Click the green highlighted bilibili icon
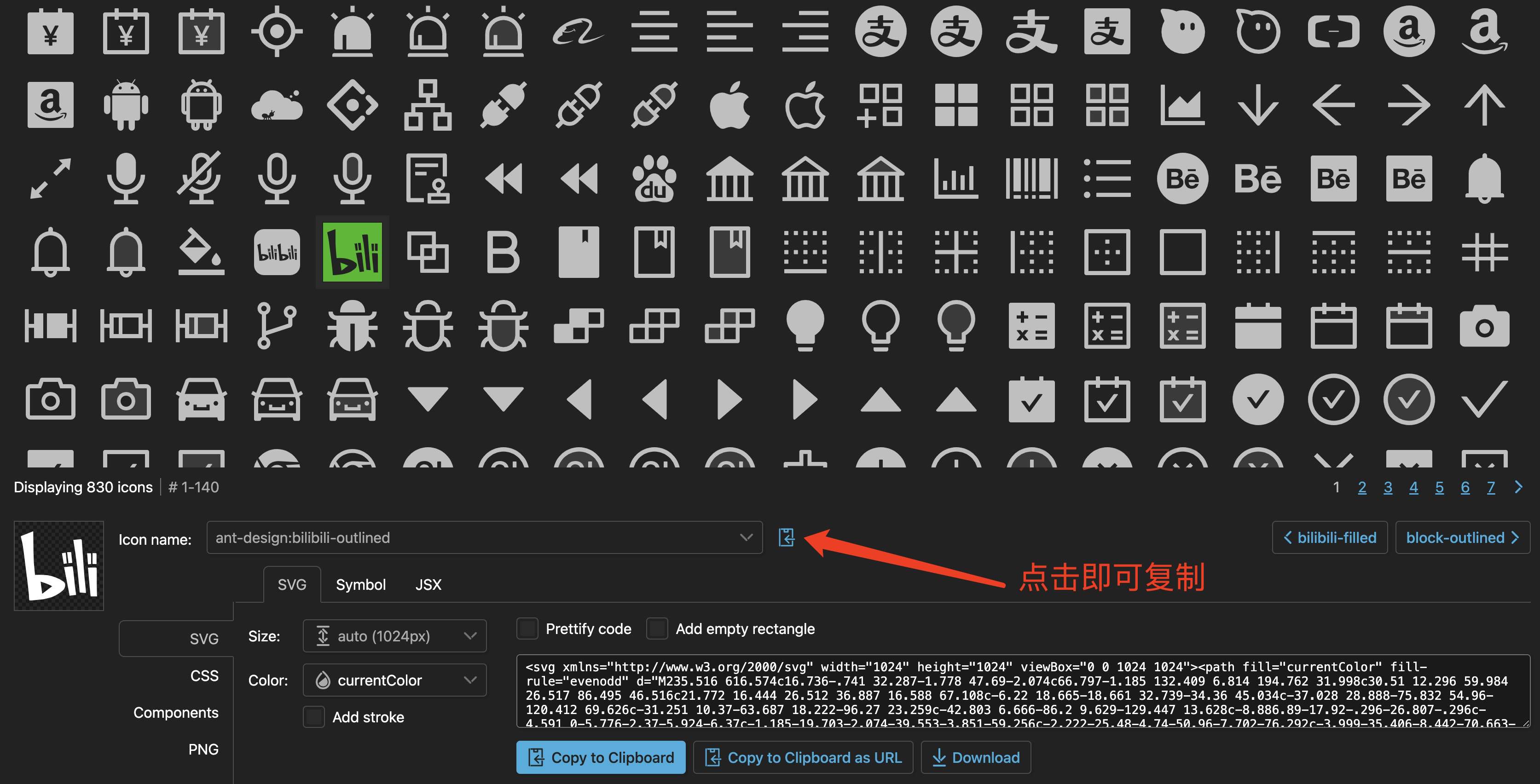Viewport: 1540px width, 784px height. (x=352, y=252)
